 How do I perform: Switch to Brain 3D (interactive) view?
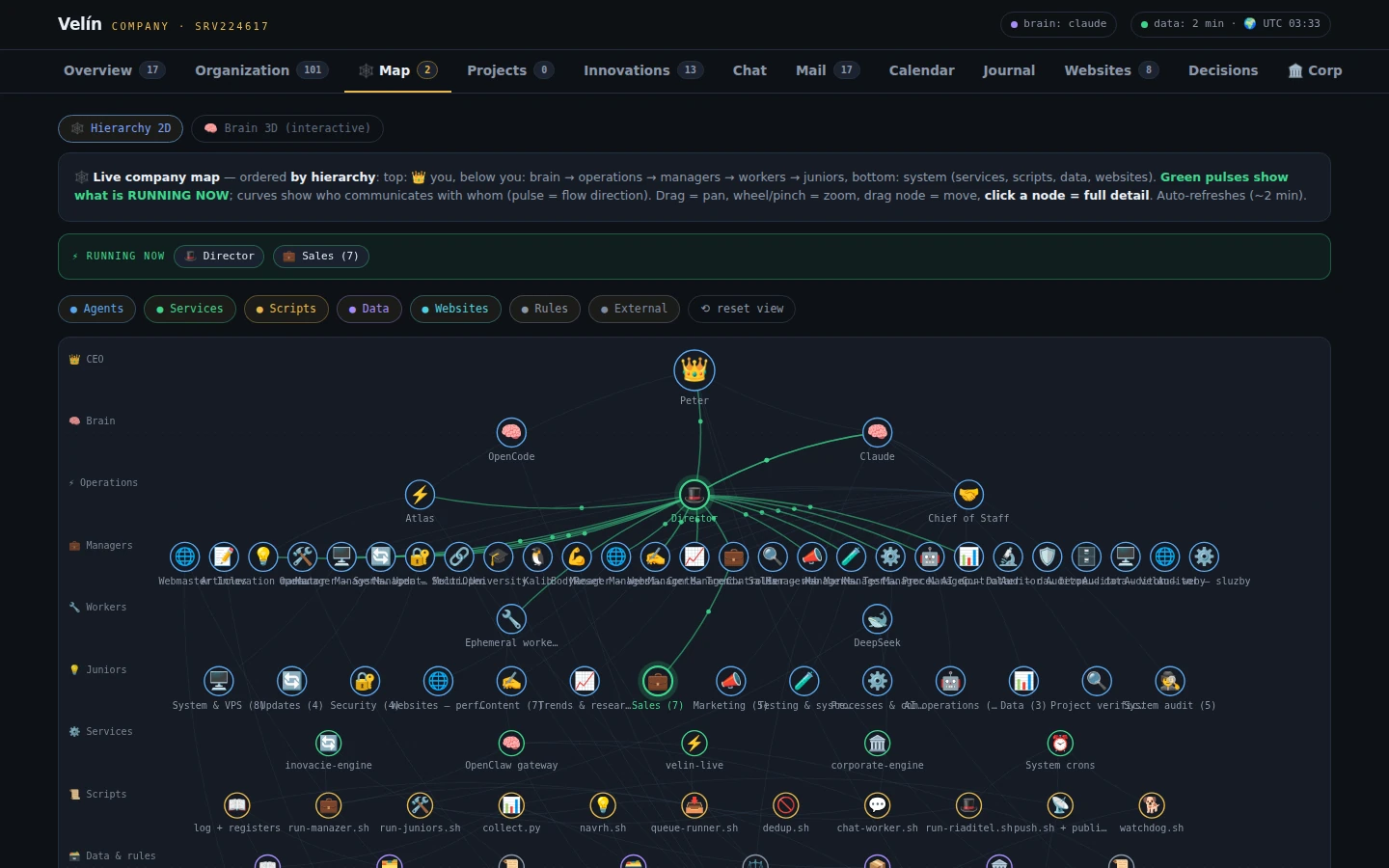point(287,128)
